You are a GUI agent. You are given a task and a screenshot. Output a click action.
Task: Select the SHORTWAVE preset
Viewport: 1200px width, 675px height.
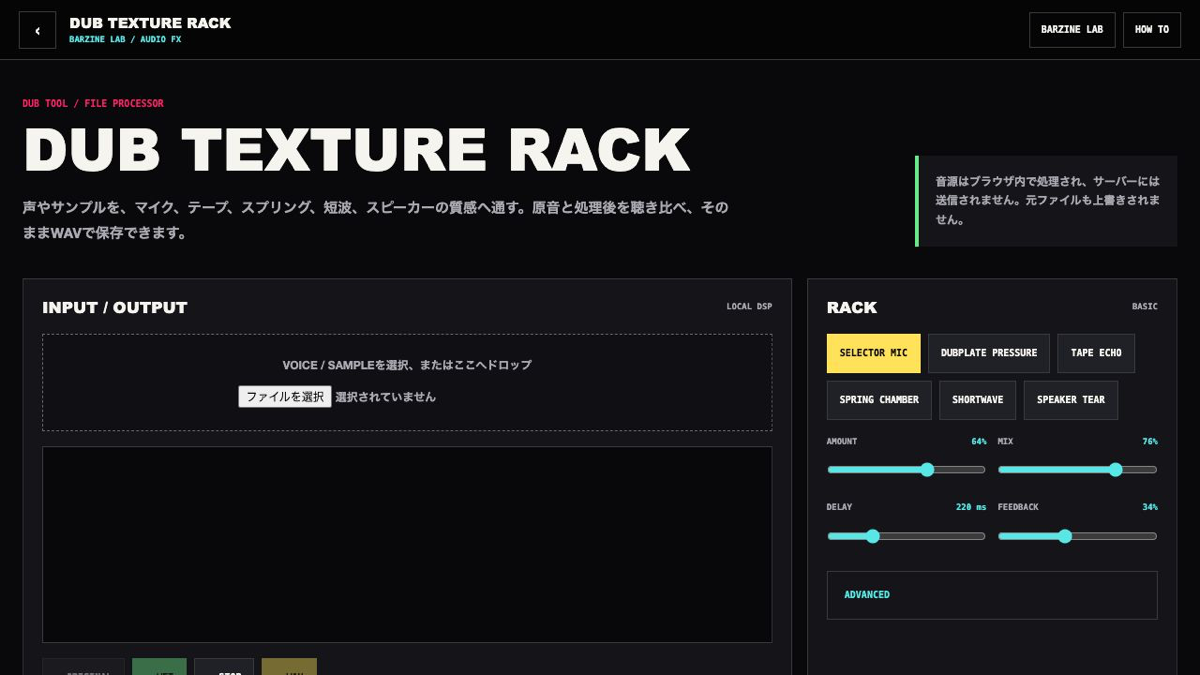pos(978,400)
